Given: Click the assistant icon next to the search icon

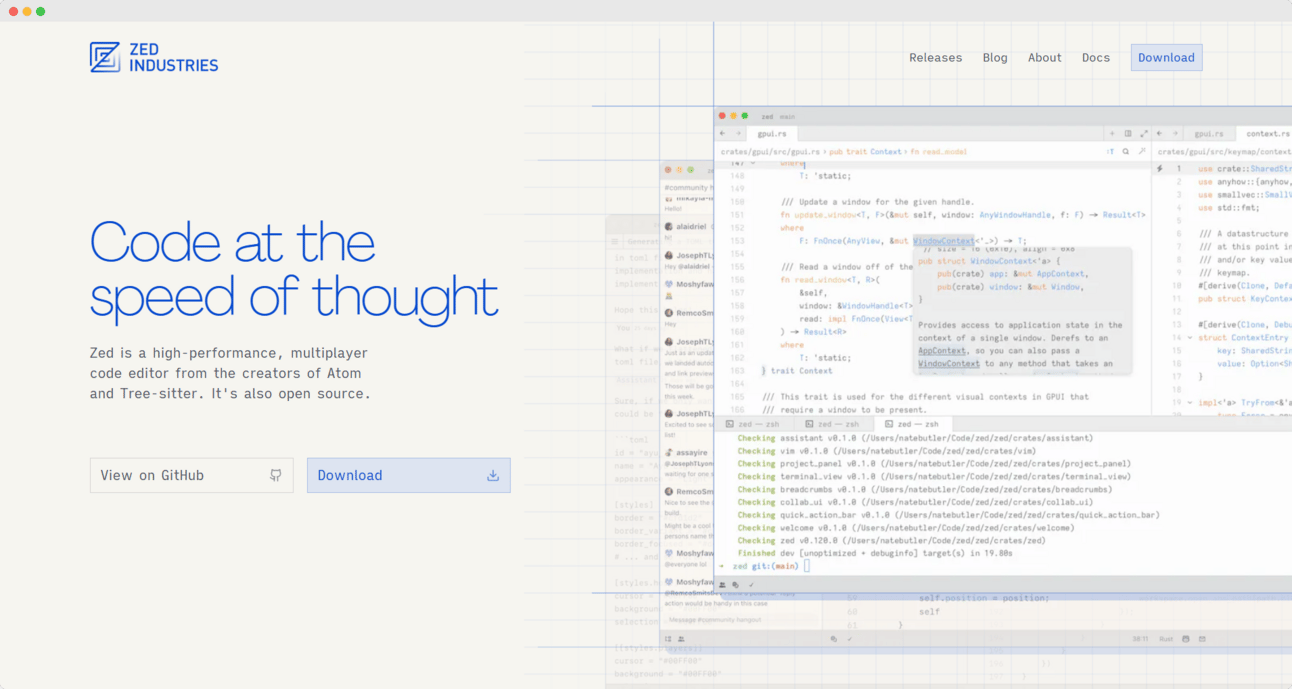Looking at the screenshot, I should click(x=1142, y=152).
